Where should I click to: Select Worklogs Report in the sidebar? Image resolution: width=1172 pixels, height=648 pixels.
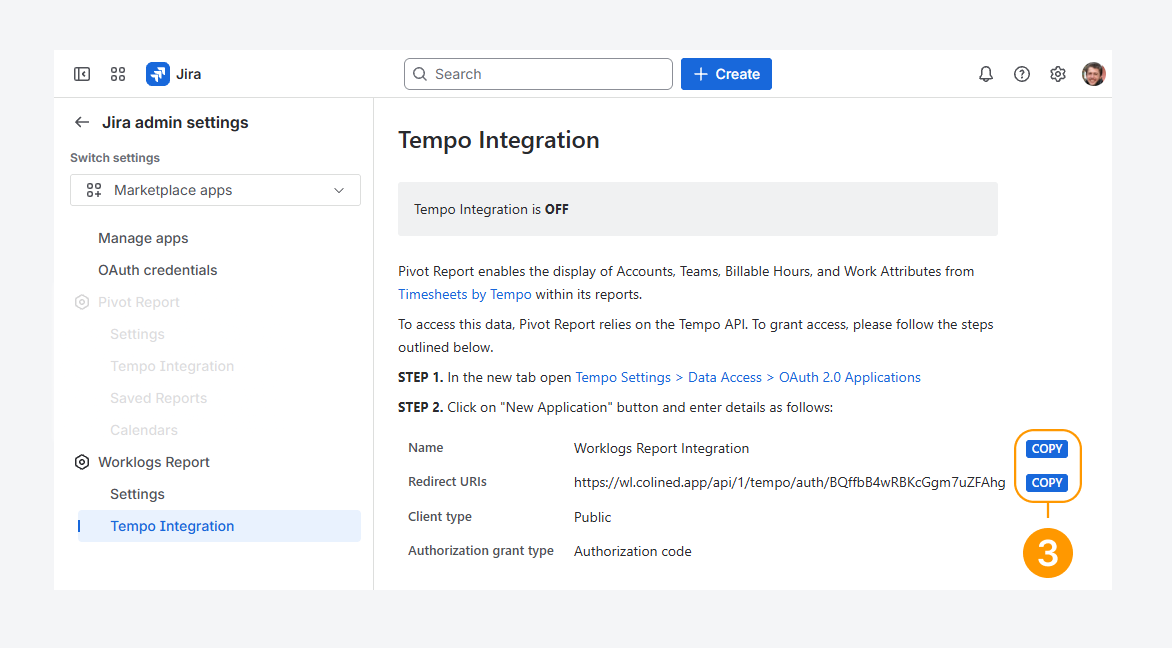coord(153,462)
